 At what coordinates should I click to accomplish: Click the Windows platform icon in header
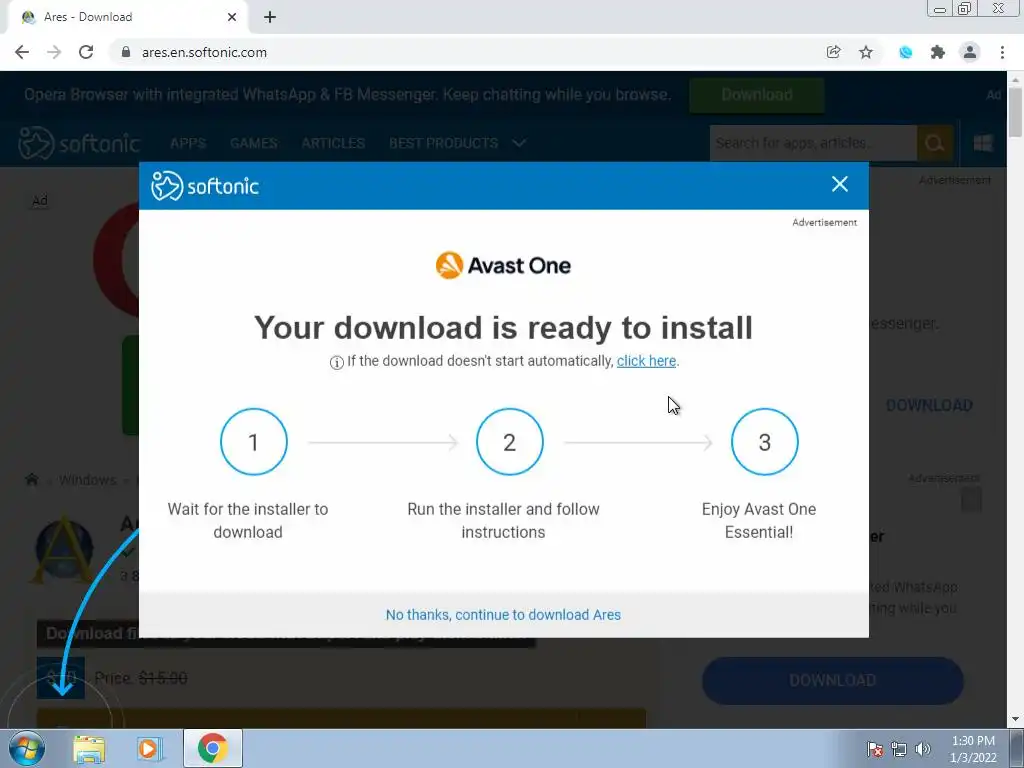983,143
